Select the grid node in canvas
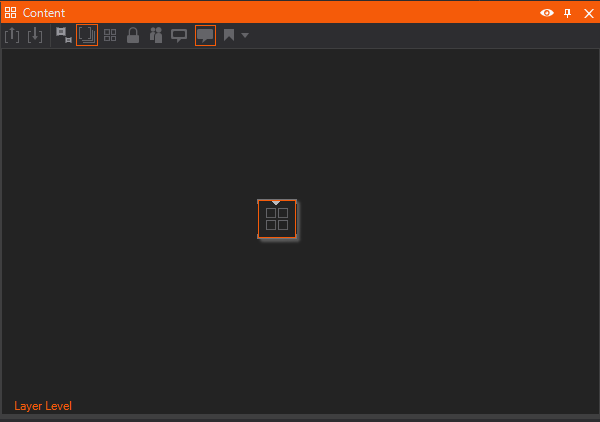 click(277, 219)
